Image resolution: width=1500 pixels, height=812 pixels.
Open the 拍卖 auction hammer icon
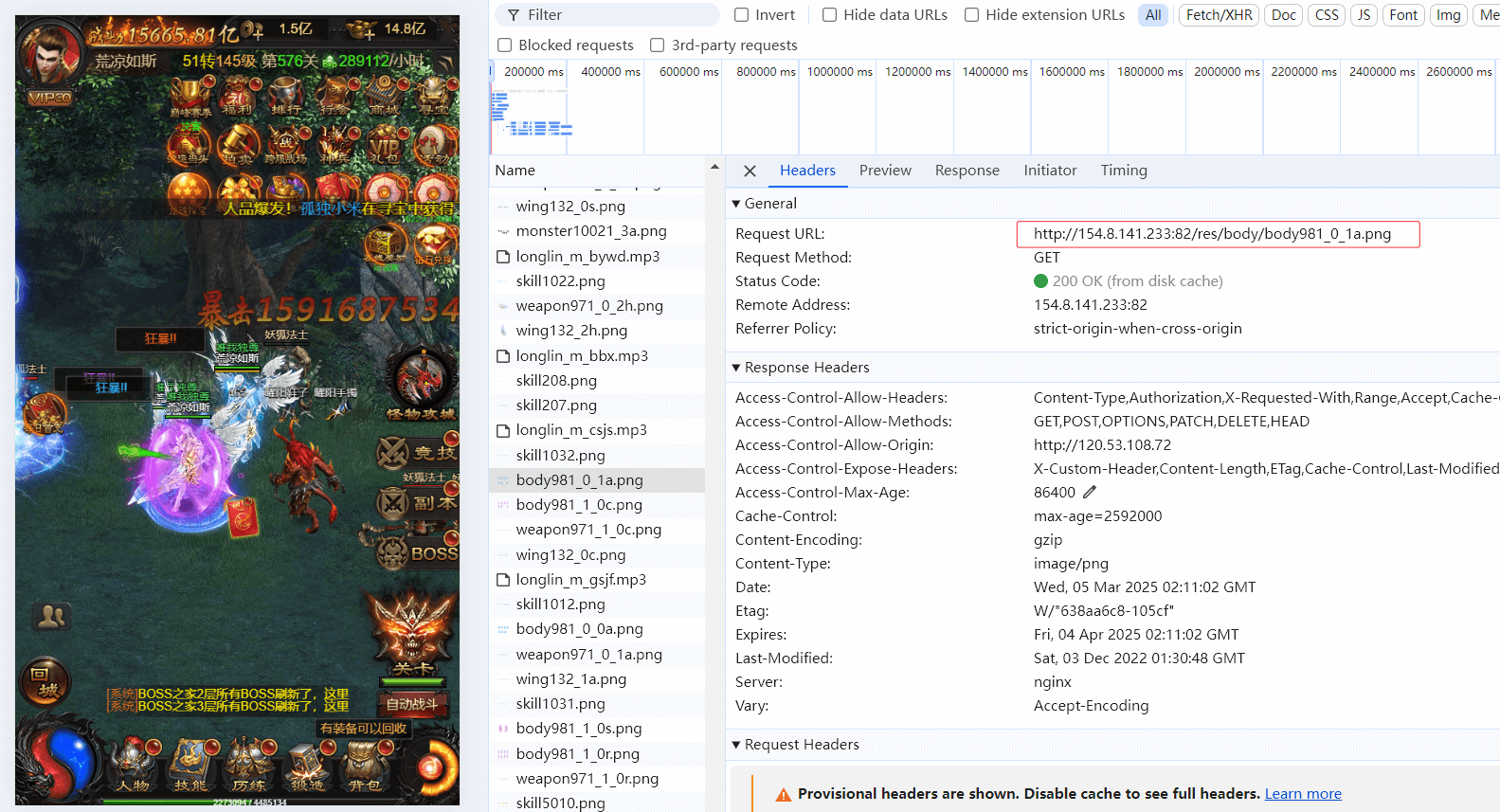pos(237,145)
